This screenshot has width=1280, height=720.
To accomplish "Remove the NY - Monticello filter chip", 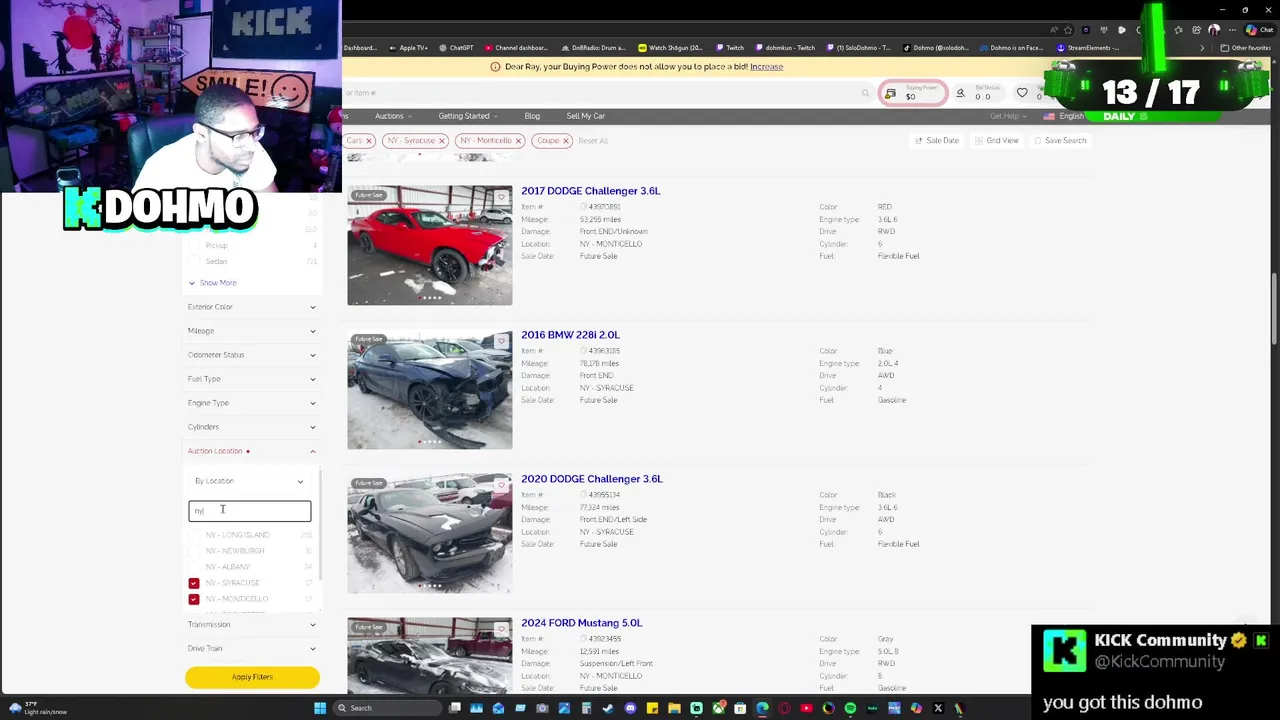I will [x=518, y=141].
